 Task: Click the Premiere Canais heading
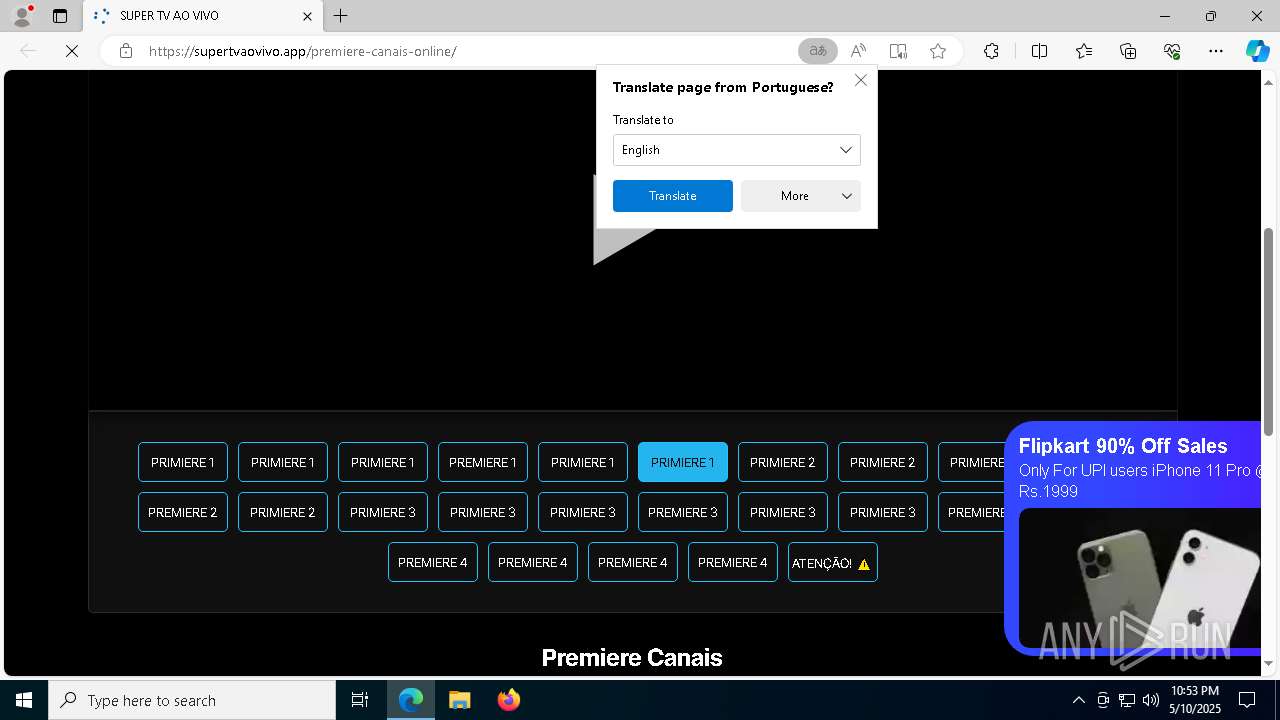[x=632, y=657]
